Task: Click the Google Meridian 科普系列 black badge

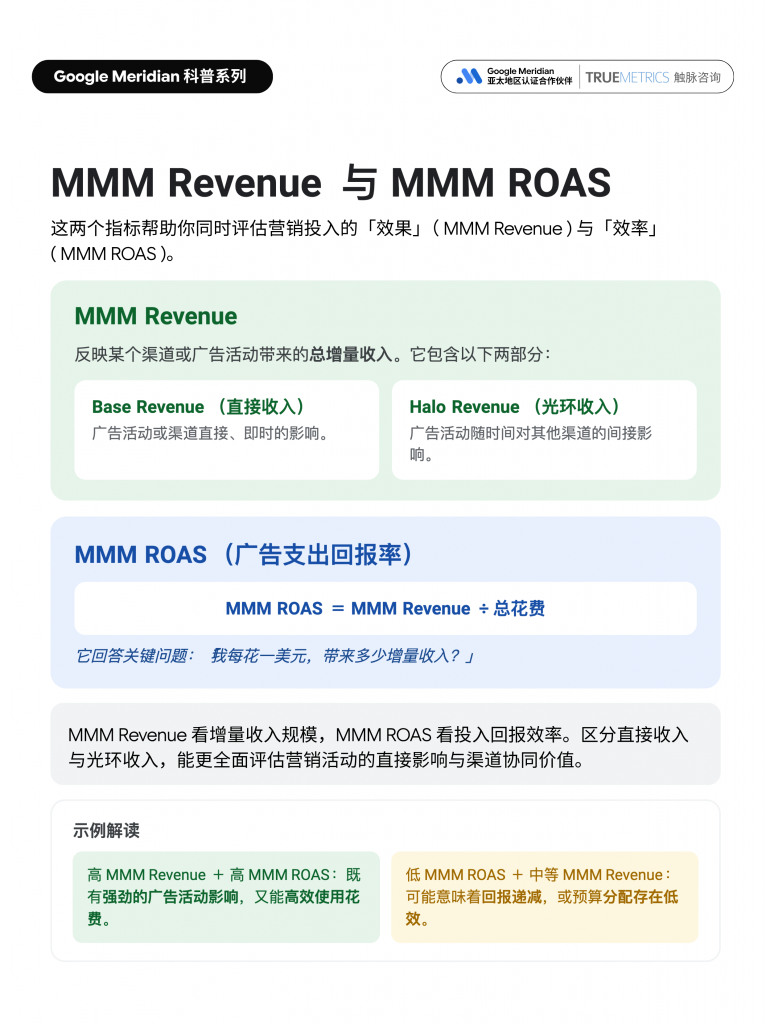Action: point(152,76)
